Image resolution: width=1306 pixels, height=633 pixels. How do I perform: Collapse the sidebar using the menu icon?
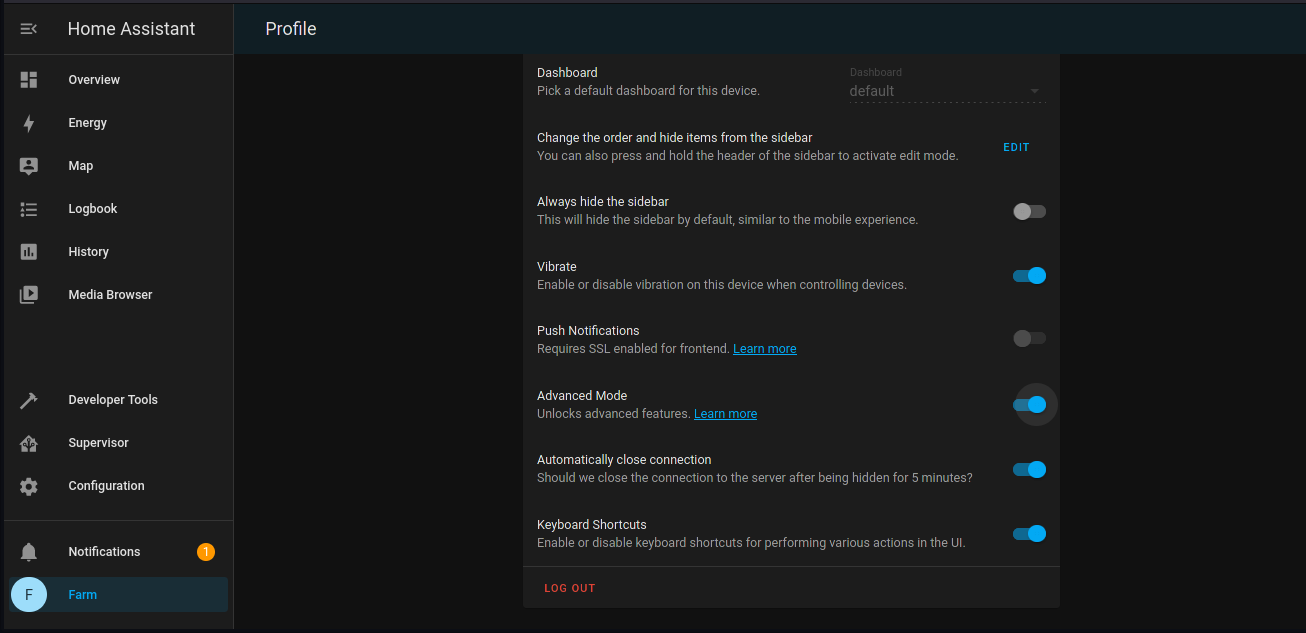[29, 29]
